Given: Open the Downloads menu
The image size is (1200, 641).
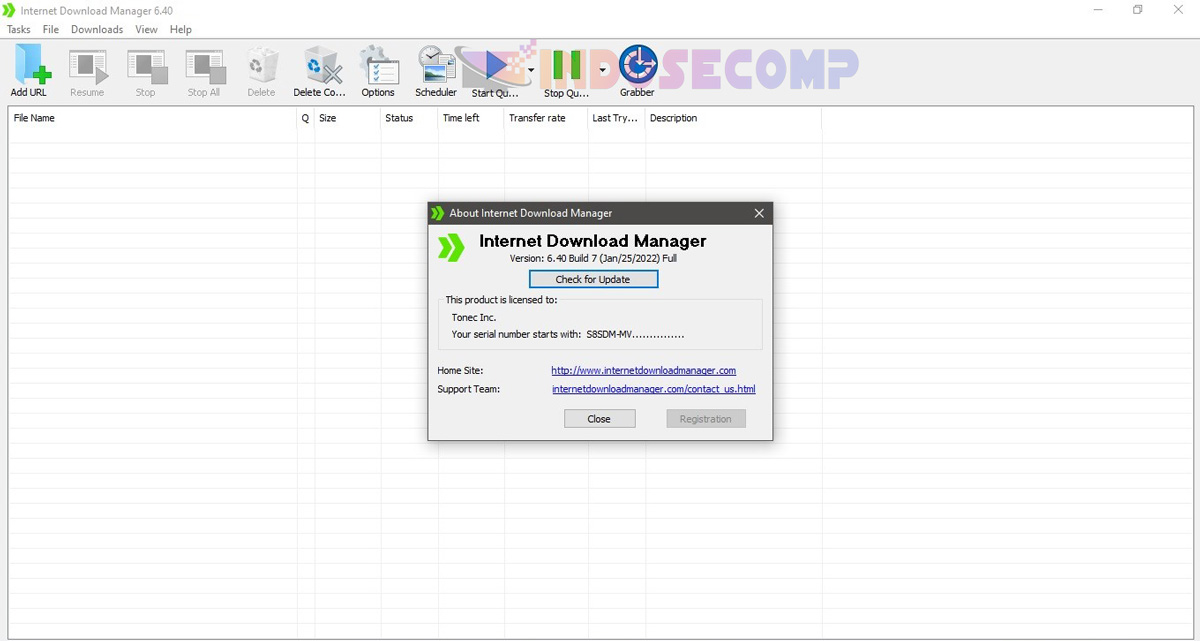Looking at the screenshot, I should 96,29.
